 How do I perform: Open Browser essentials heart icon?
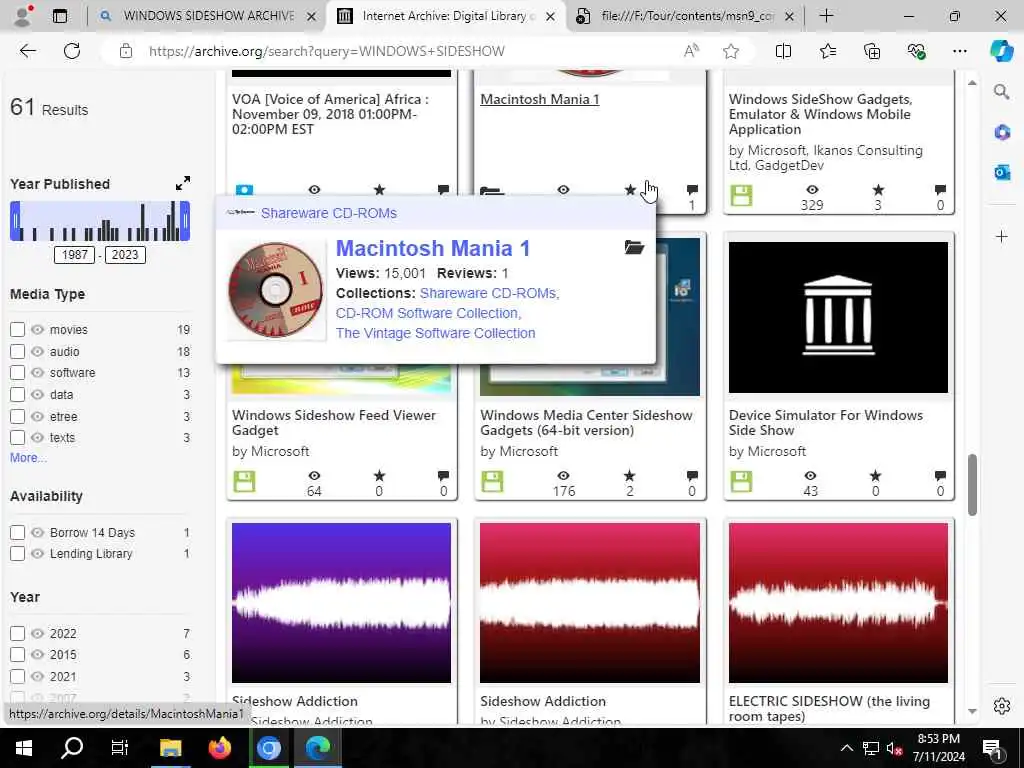916,51
